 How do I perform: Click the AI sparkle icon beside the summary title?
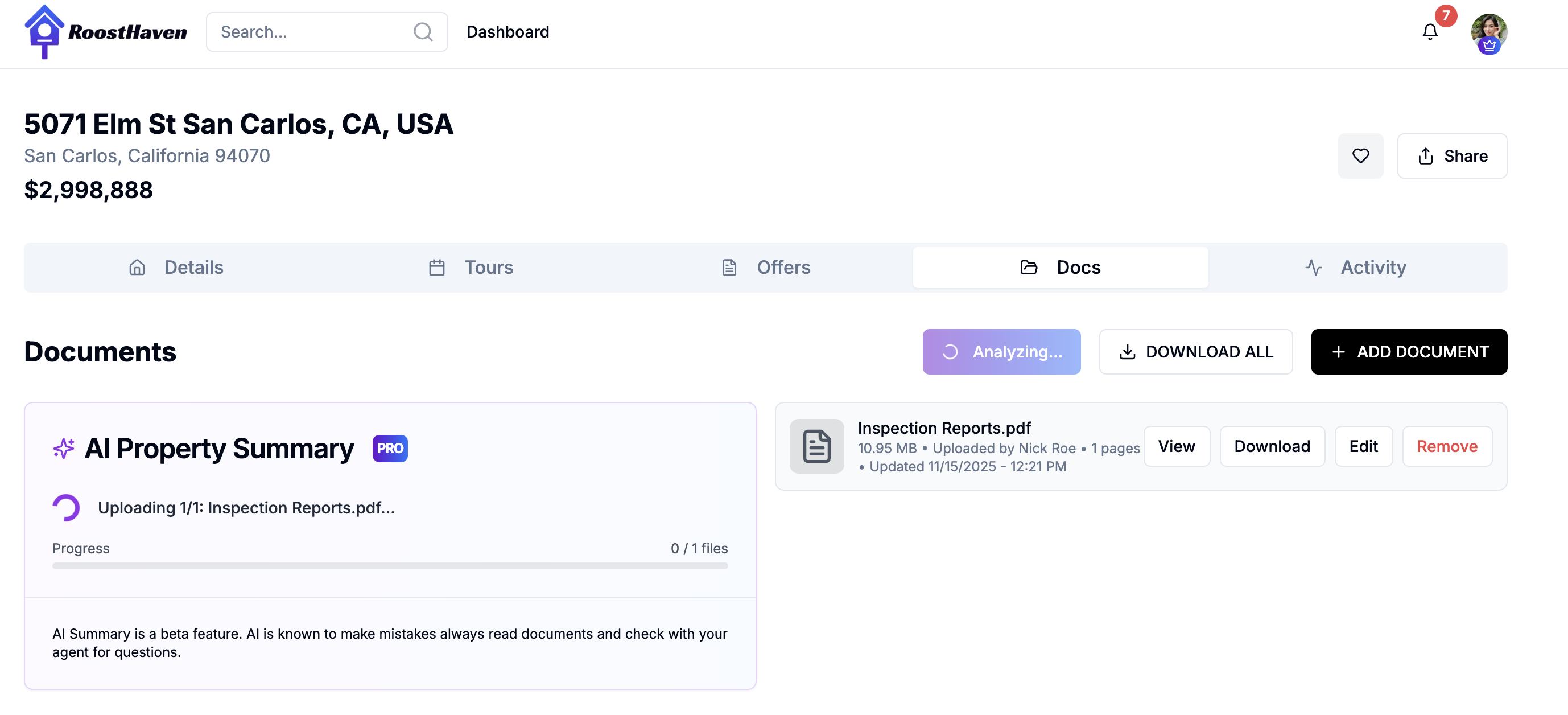coord(63,448)
